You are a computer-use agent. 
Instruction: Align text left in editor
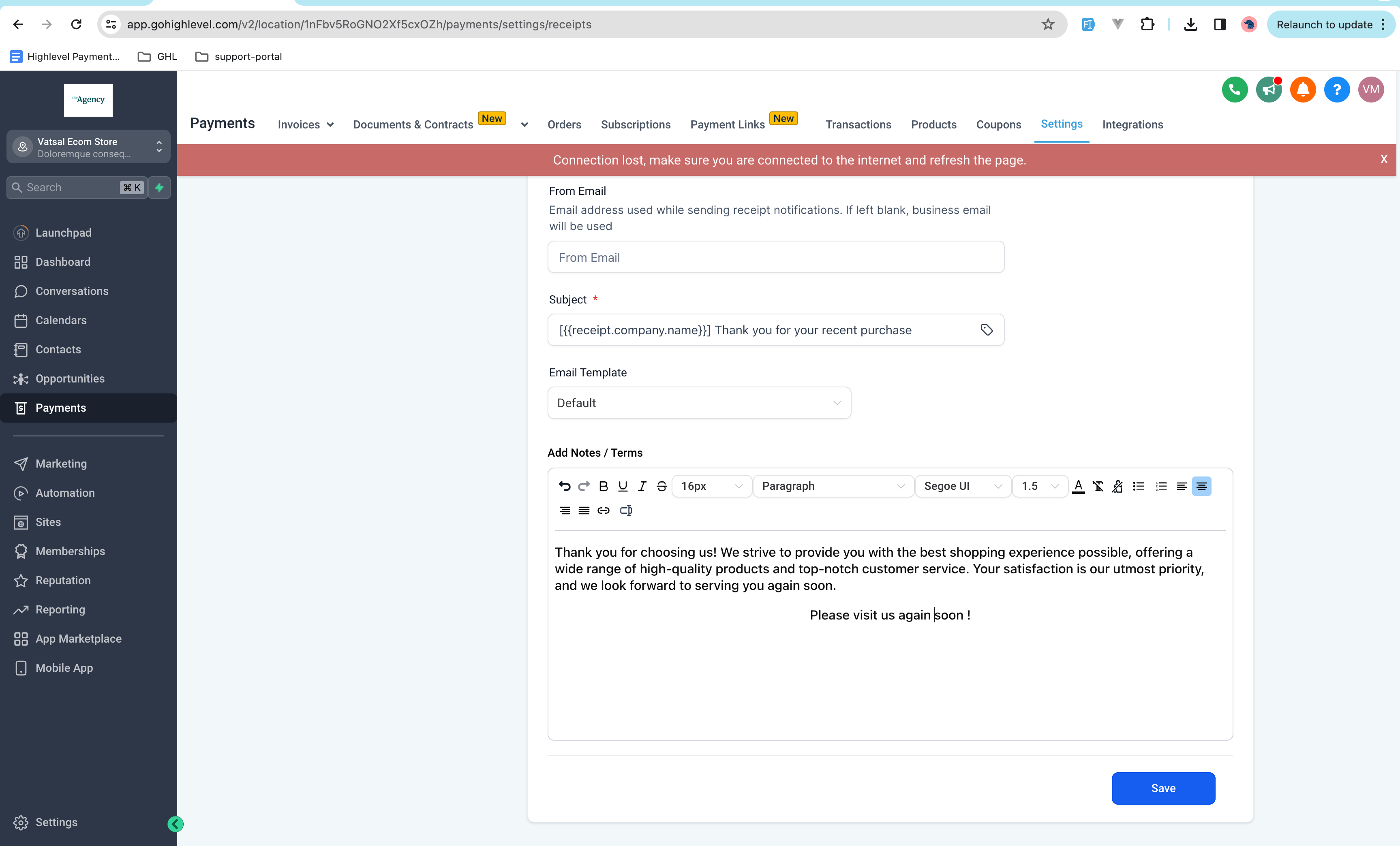(x=1182, y=486)
